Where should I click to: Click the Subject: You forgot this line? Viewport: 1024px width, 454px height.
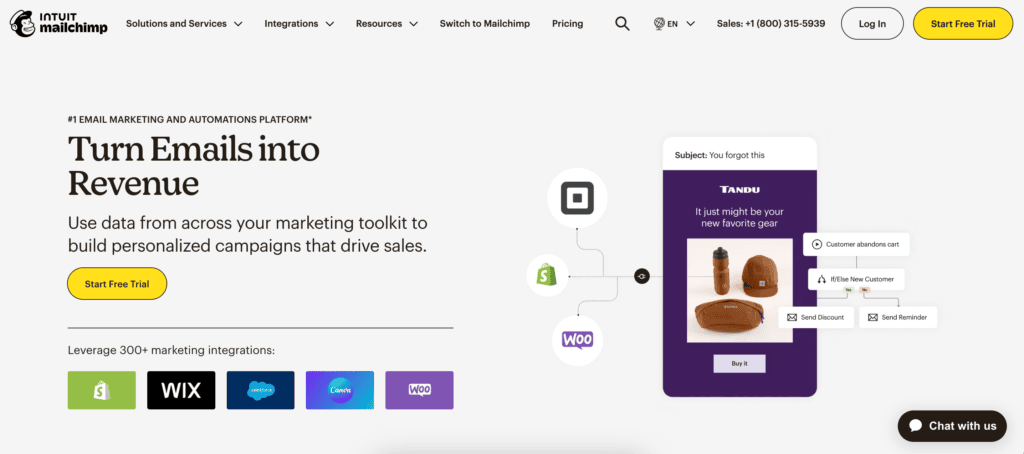(x=720, y=155)
